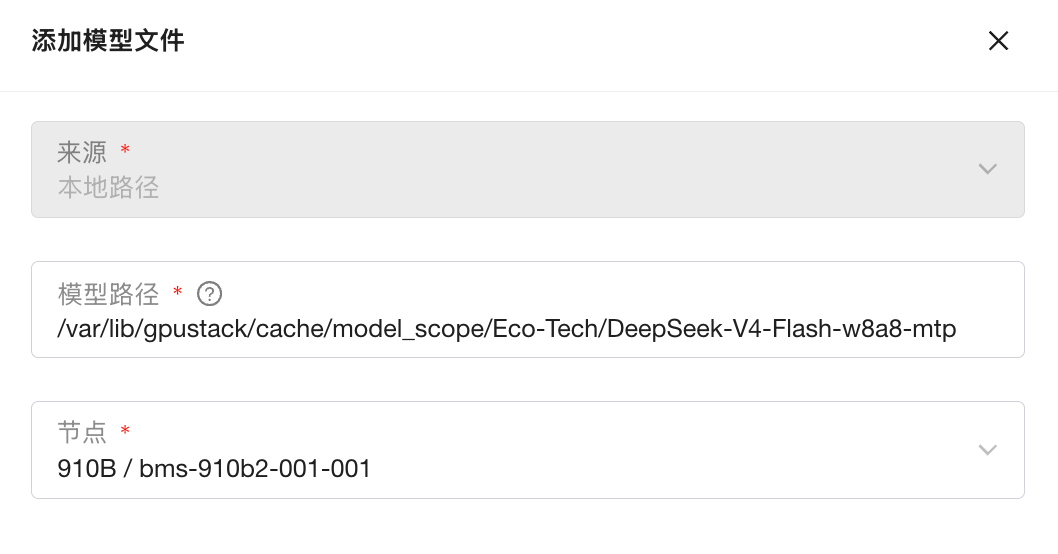Close the 添加模型文件 dialog
This screenshot has width=1058, height=554.
pyautogui.click(x=998, y=41)
